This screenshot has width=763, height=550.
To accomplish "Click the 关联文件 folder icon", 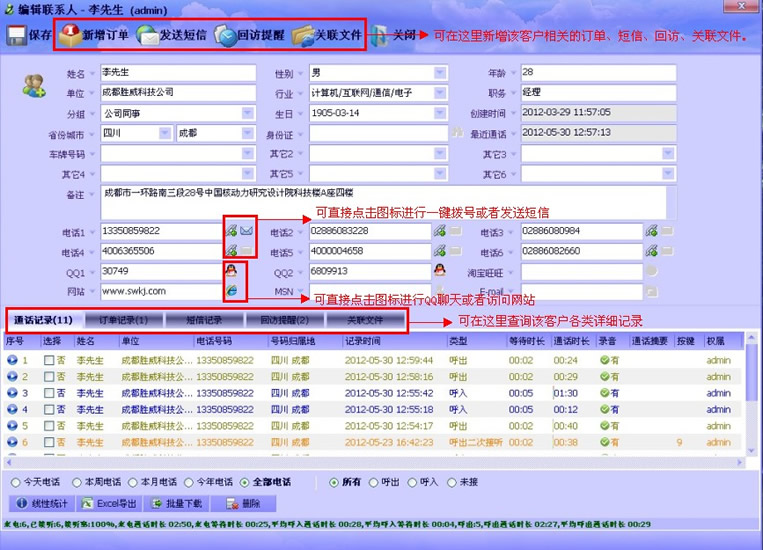I will pos(303,36).
